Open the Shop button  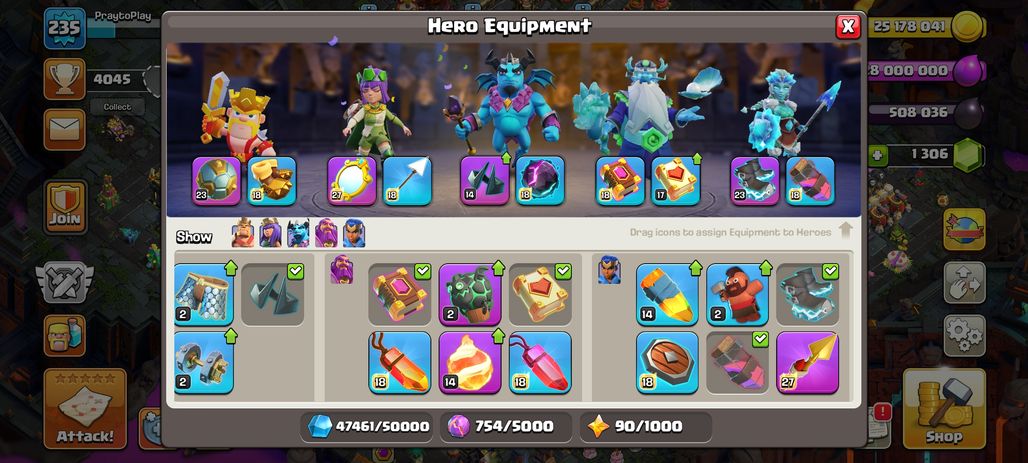tap(944, 409)
